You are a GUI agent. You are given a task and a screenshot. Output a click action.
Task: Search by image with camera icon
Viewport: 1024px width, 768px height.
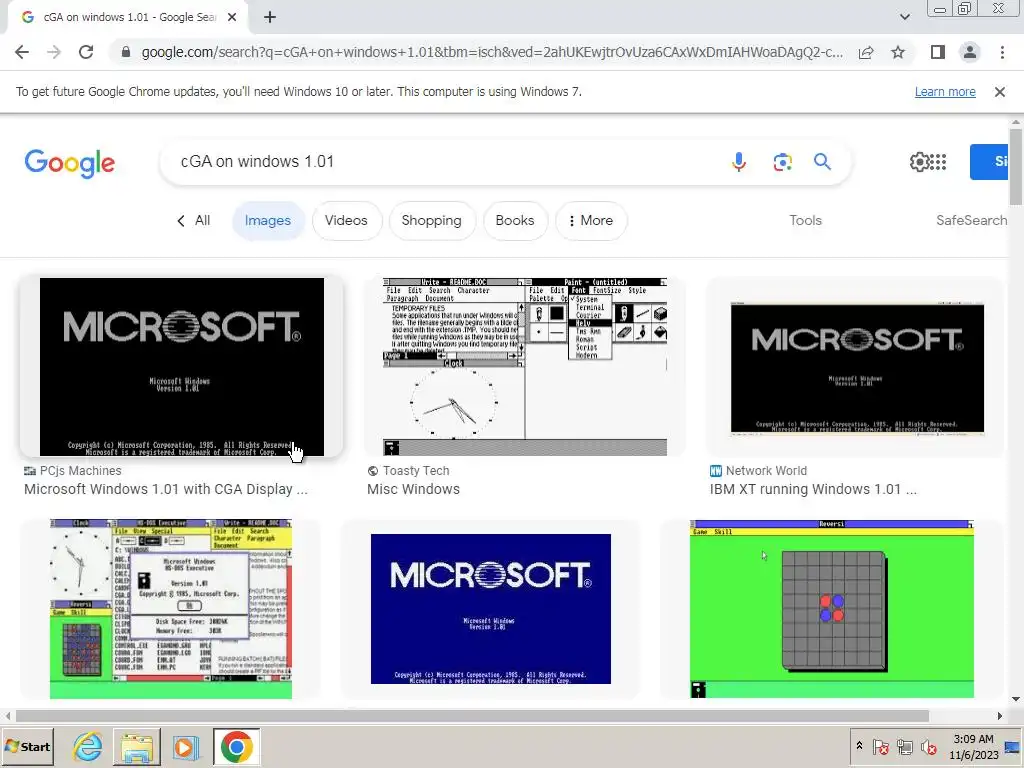click(782, 161)
